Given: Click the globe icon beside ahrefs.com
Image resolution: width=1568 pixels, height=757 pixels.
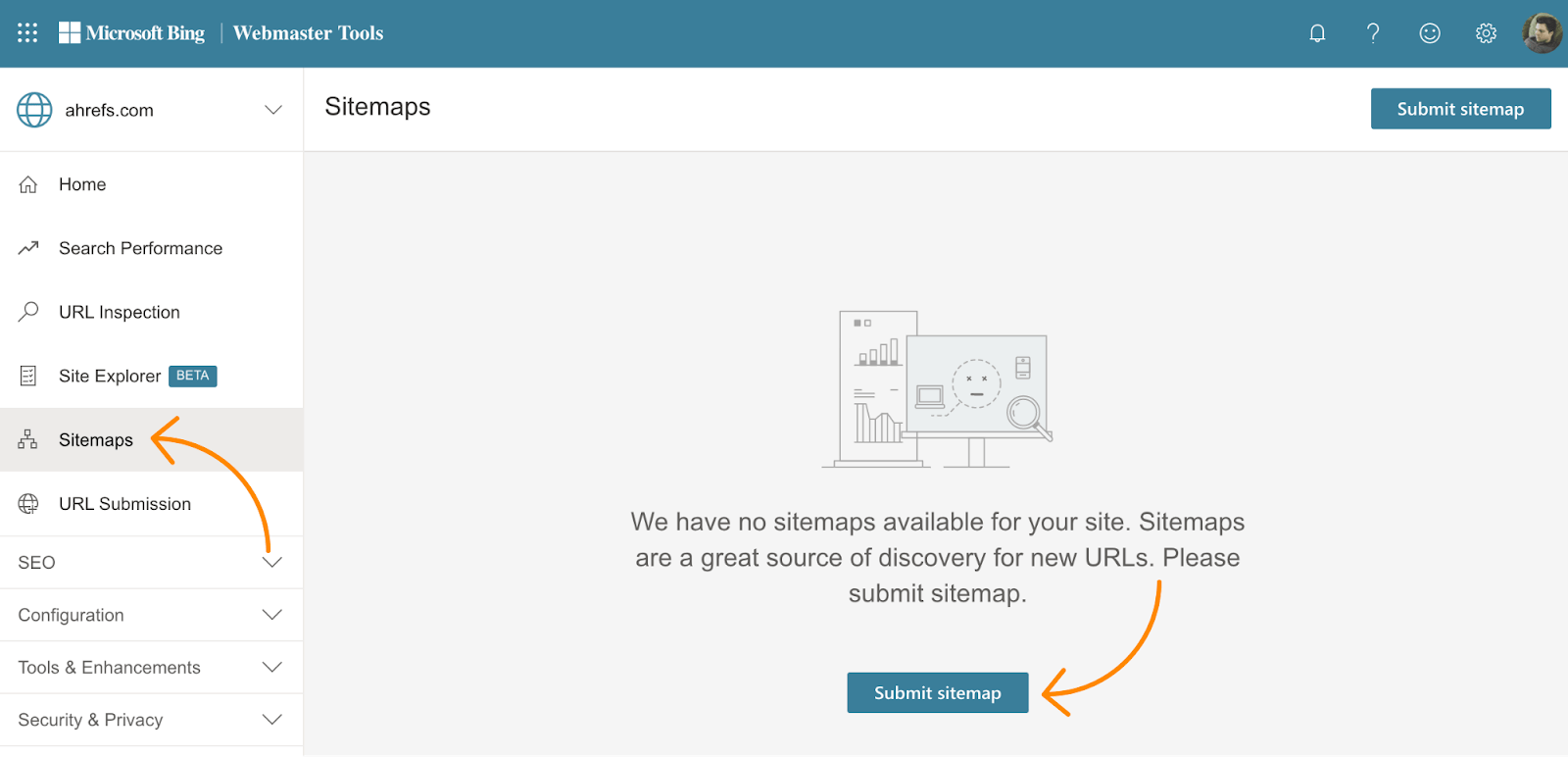Looking at the screenshot, I should tap(34, 110).
